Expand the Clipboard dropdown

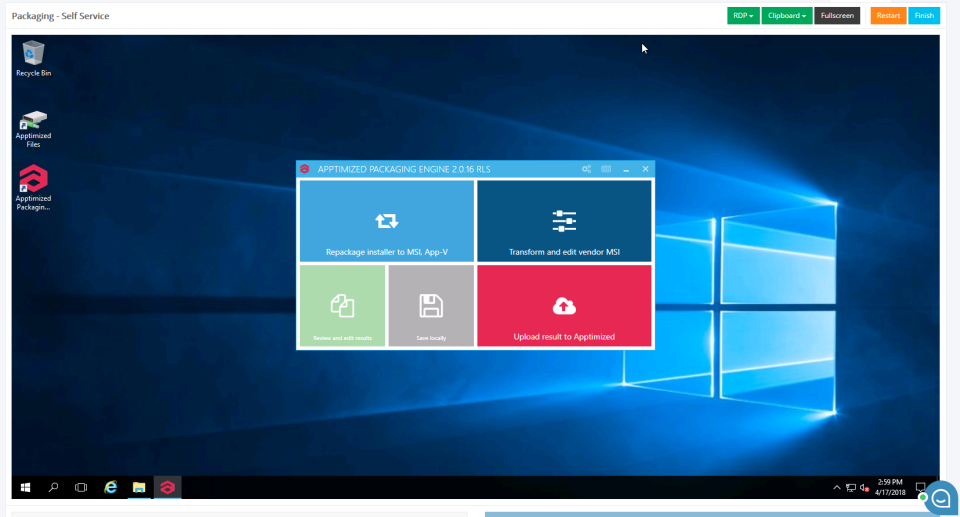787,15
